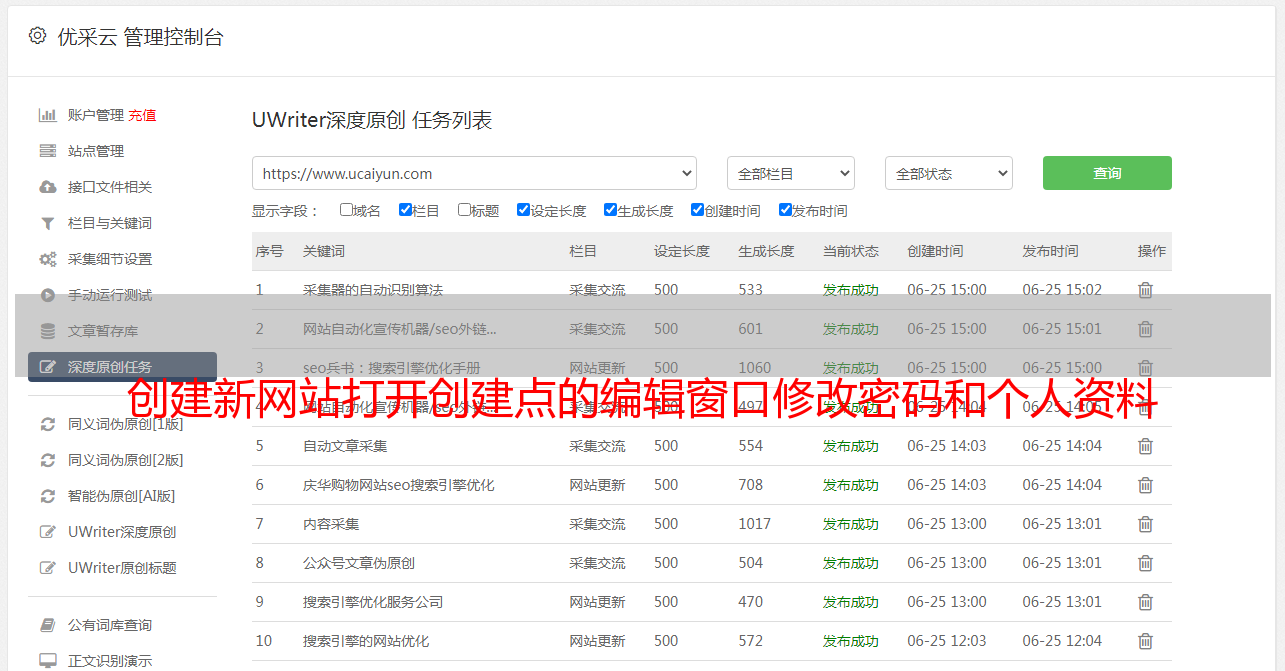Open 采集细节设置 in the sidebar
Viewport: 1285px width, 671px height.
click(x=110, y=259)
